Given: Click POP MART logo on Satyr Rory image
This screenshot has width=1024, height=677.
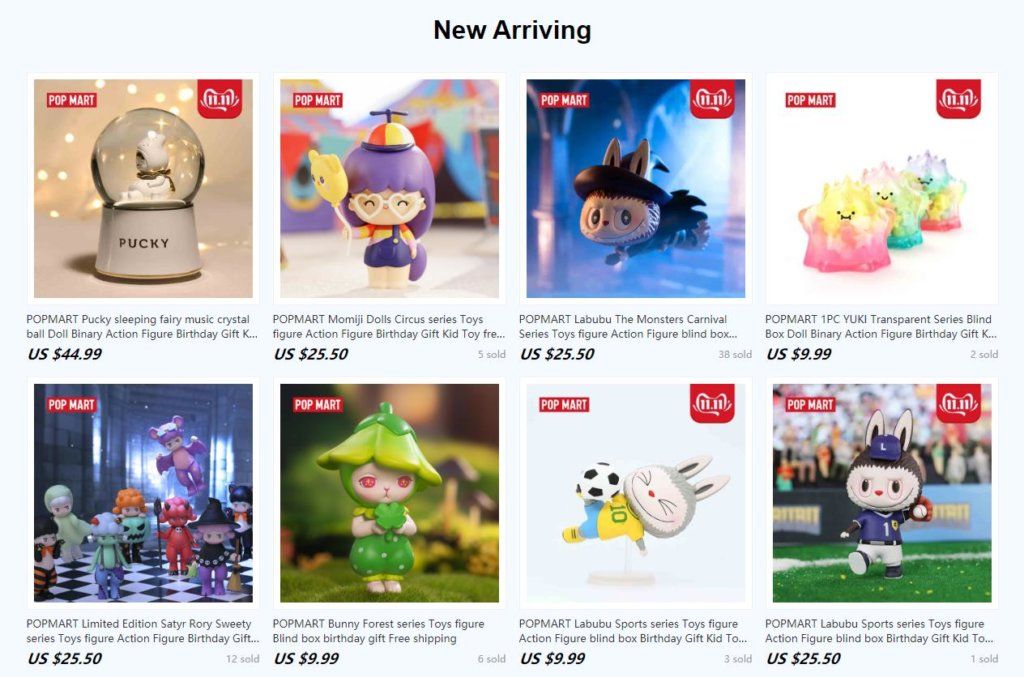Looking at the screenshot, I should tap(71, 405).
